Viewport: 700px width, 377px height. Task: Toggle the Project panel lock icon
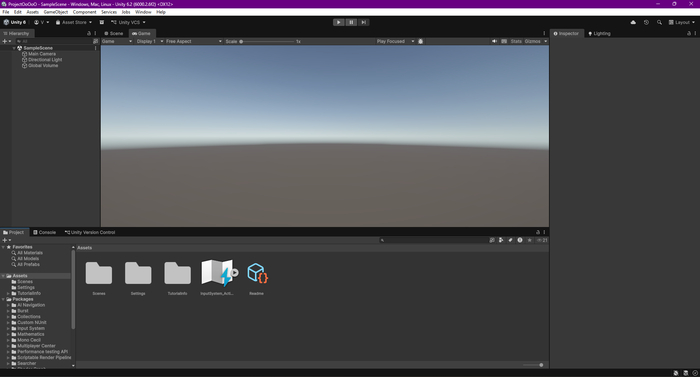(538, 232)
